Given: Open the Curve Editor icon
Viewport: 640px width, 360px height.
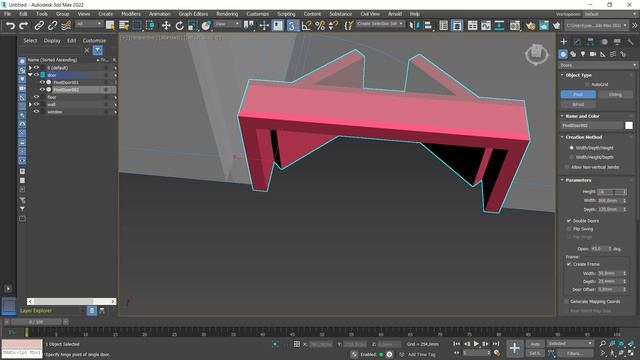Looking at the screenshot, I should coord(486,26).
